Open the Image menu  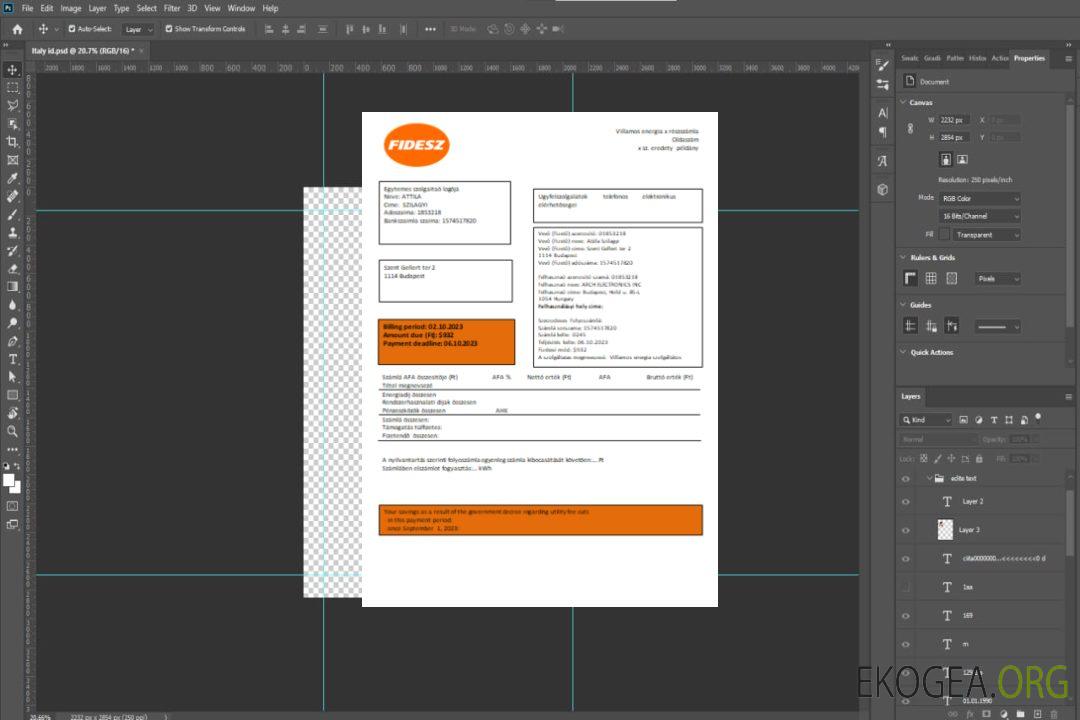point(70,8)
